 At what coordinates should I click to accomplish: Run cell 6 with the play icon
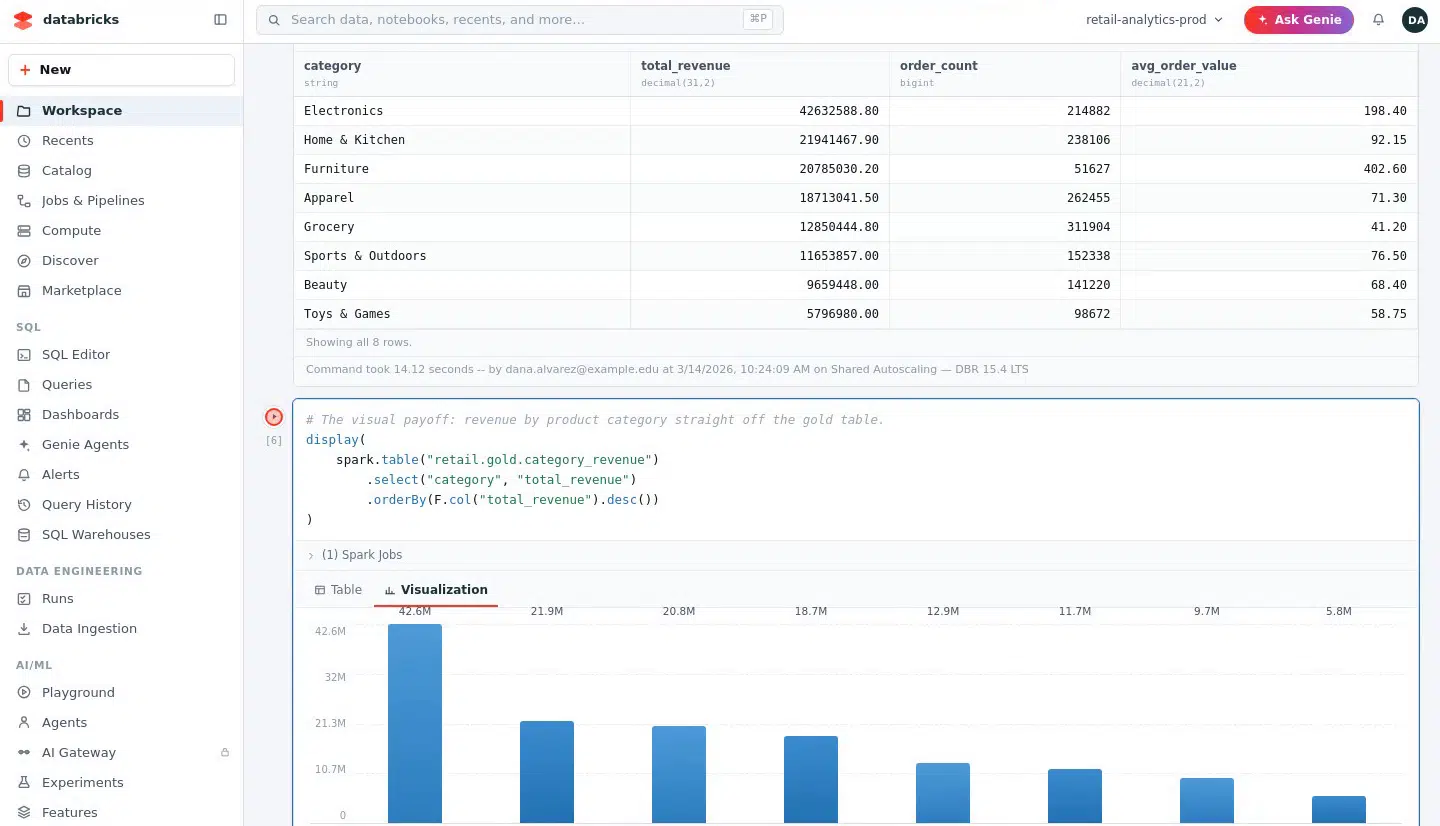click(x=274, y=417)
